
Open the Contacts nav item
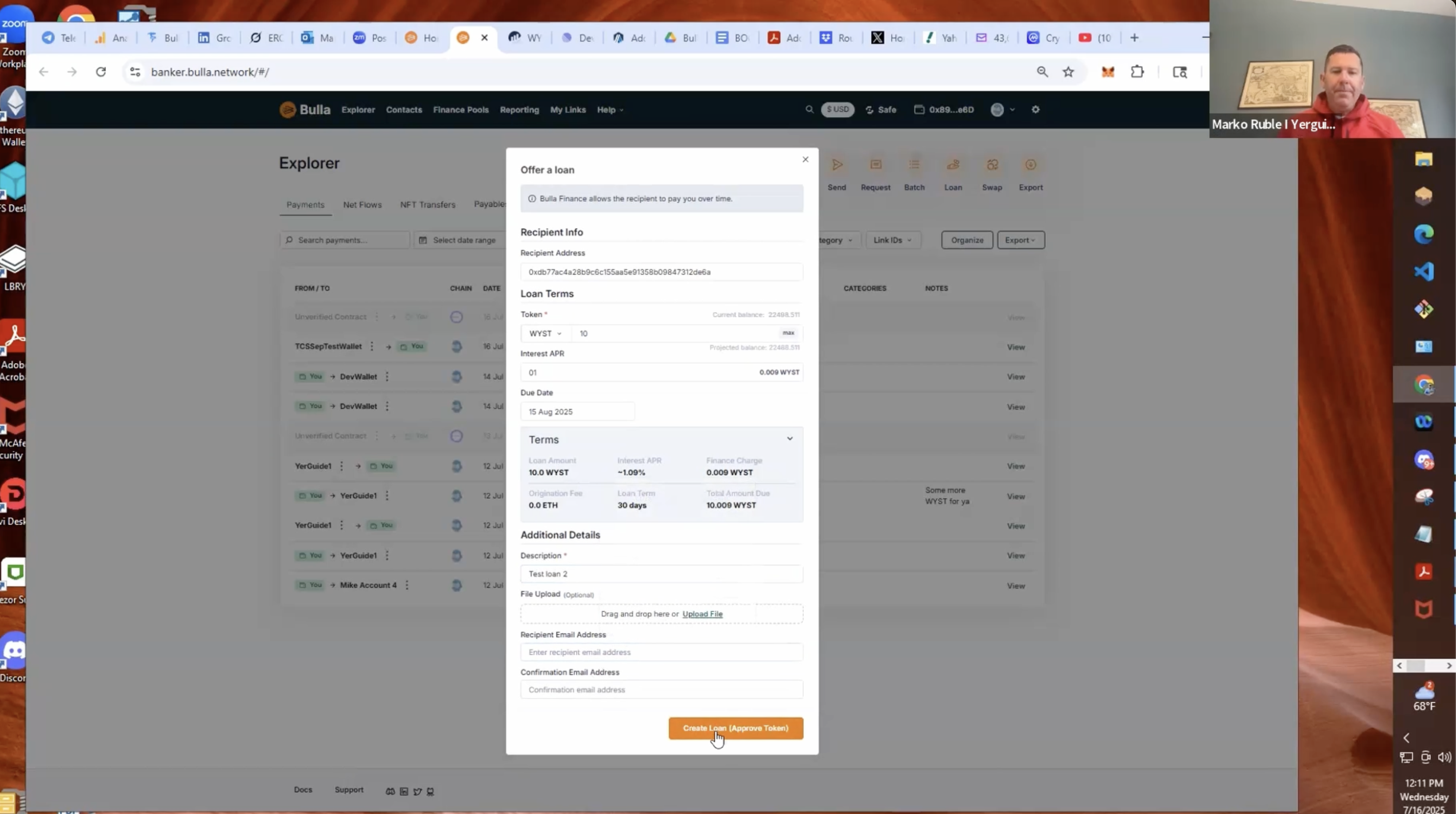(404, 110)
